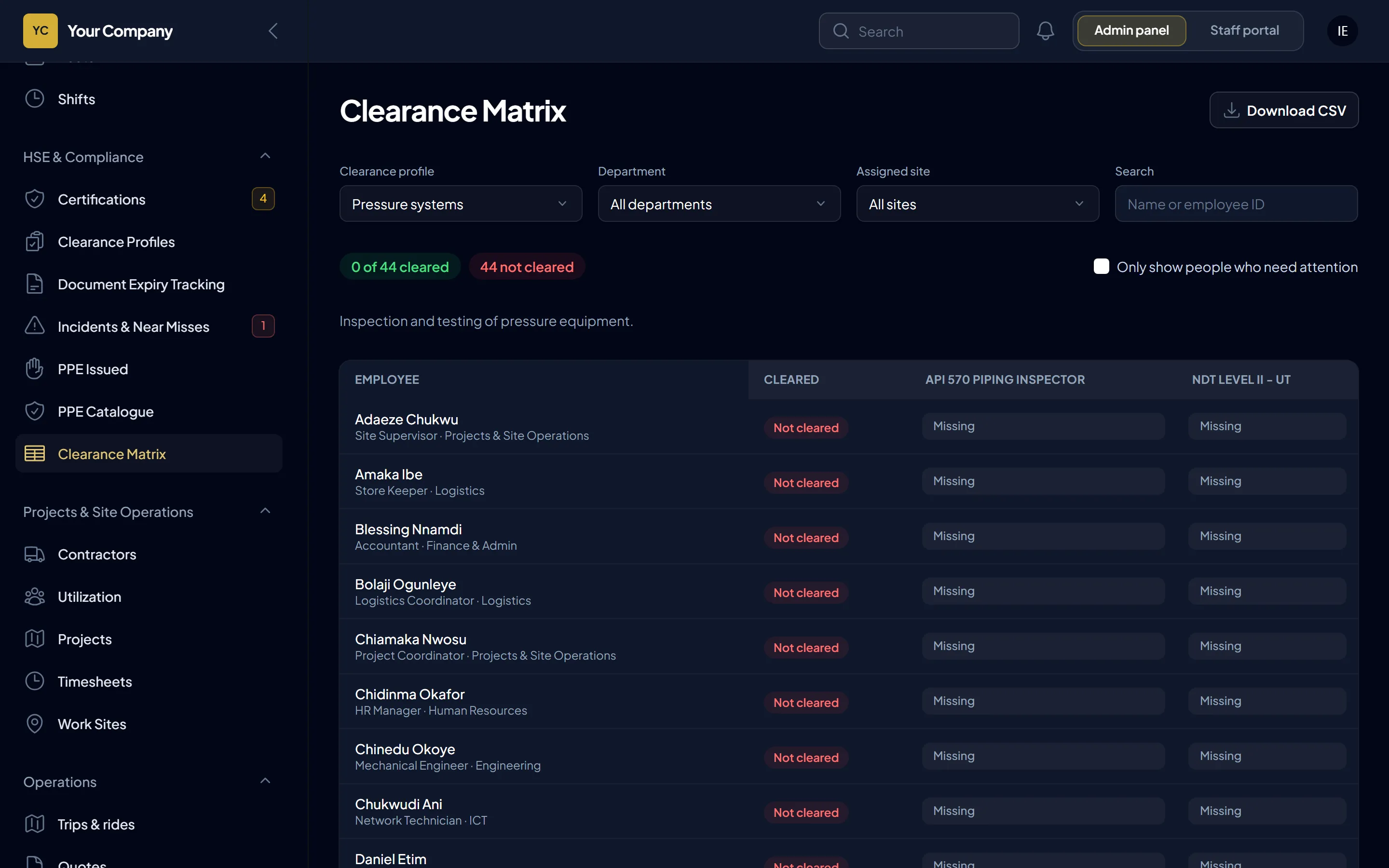
Task: Open the IE user avatar menu
Action: point(1342,31)
